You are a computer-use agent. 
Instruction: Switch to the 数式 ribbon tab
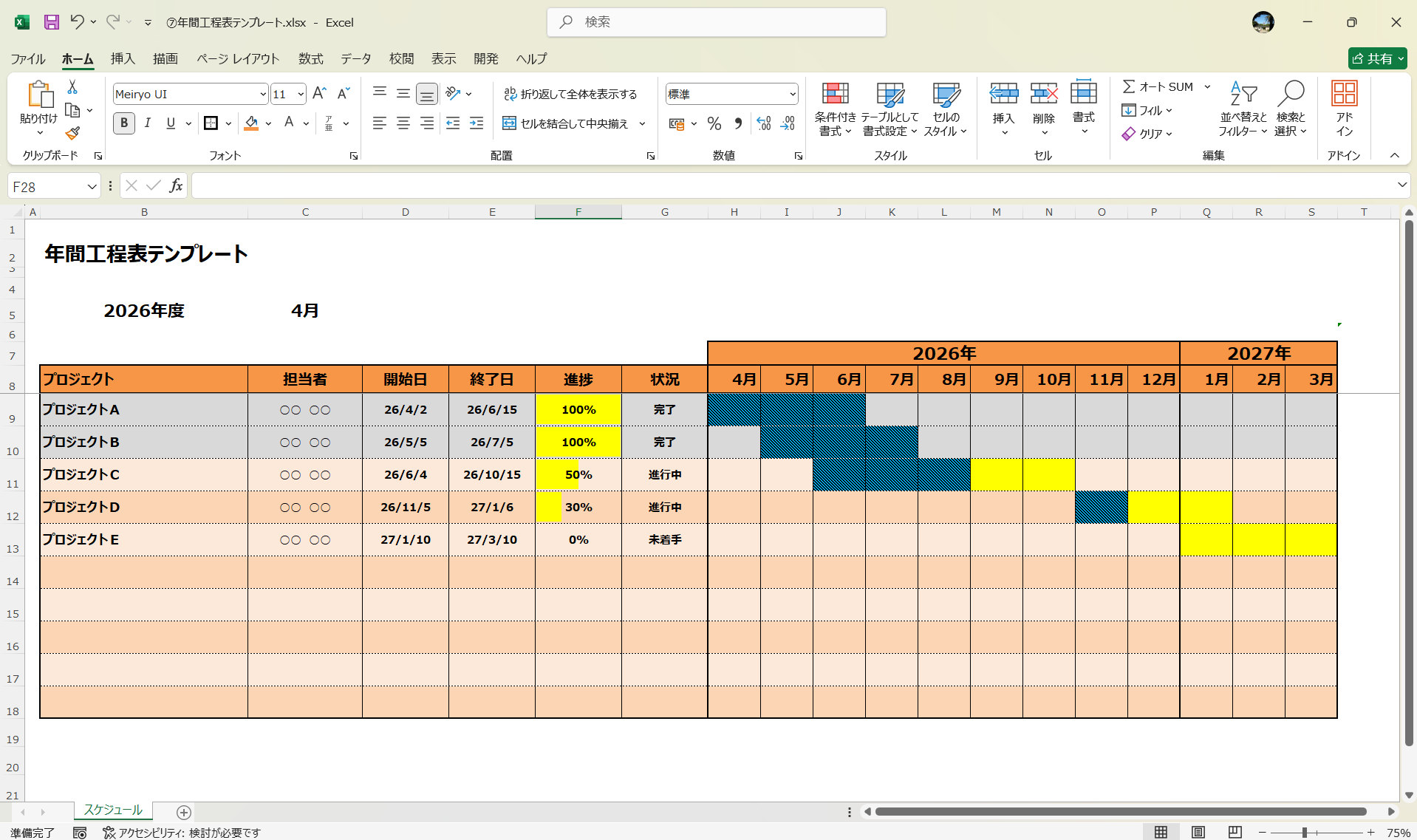[x=310, y=58]
